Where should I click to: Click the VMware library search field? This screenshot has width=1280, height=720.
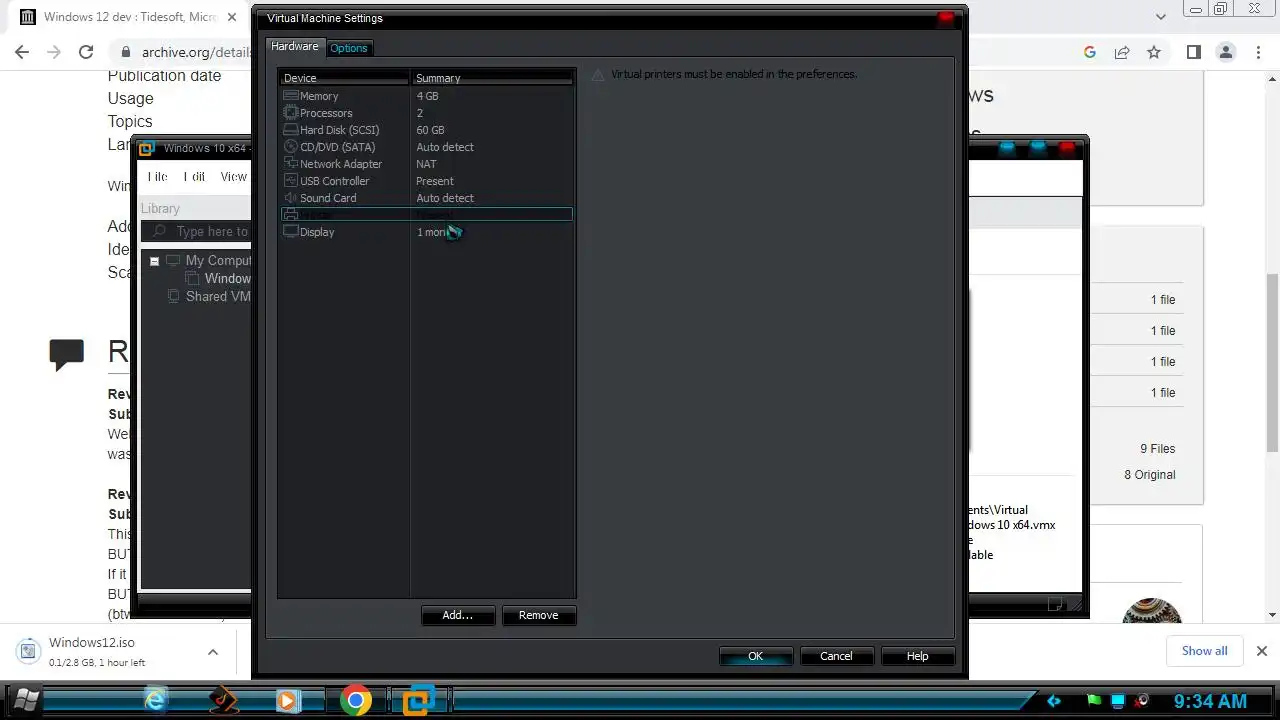coord(197,231)
